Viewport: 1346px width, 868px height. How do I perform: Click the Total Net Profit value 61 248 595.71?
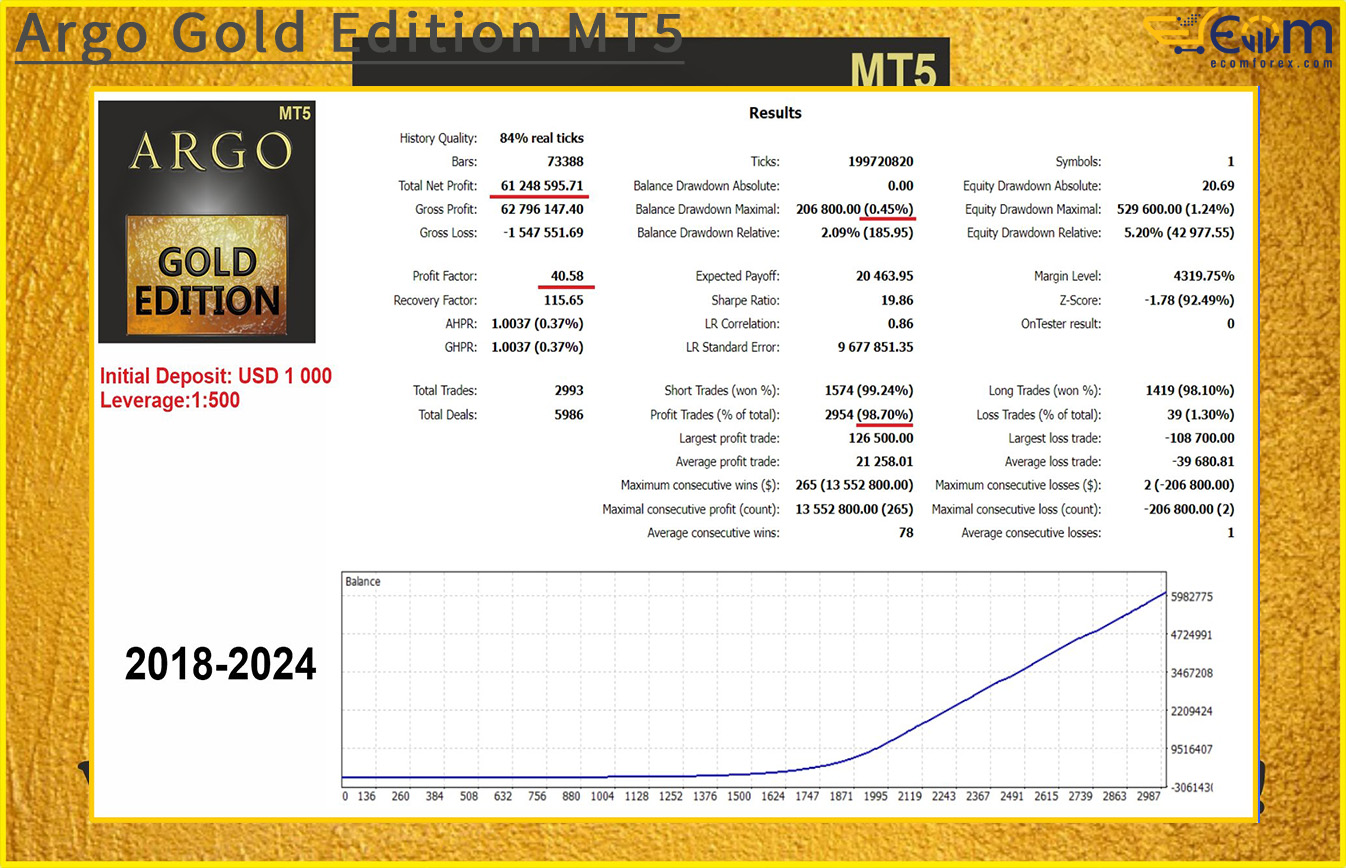tap(541, 186)
